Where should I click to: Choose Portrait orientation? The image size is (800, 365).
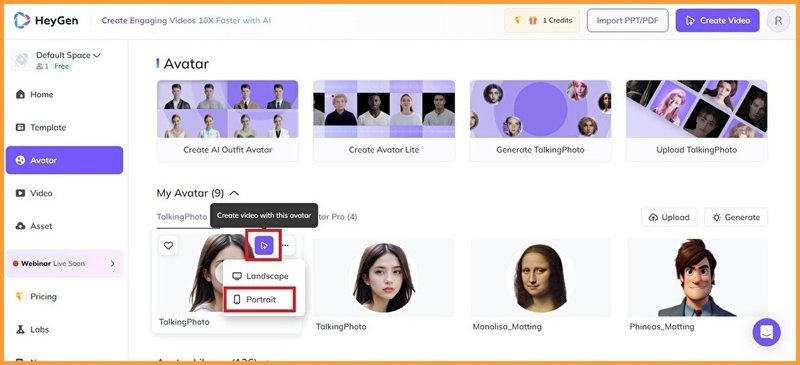pyautogui.click(x=260, y=300)
